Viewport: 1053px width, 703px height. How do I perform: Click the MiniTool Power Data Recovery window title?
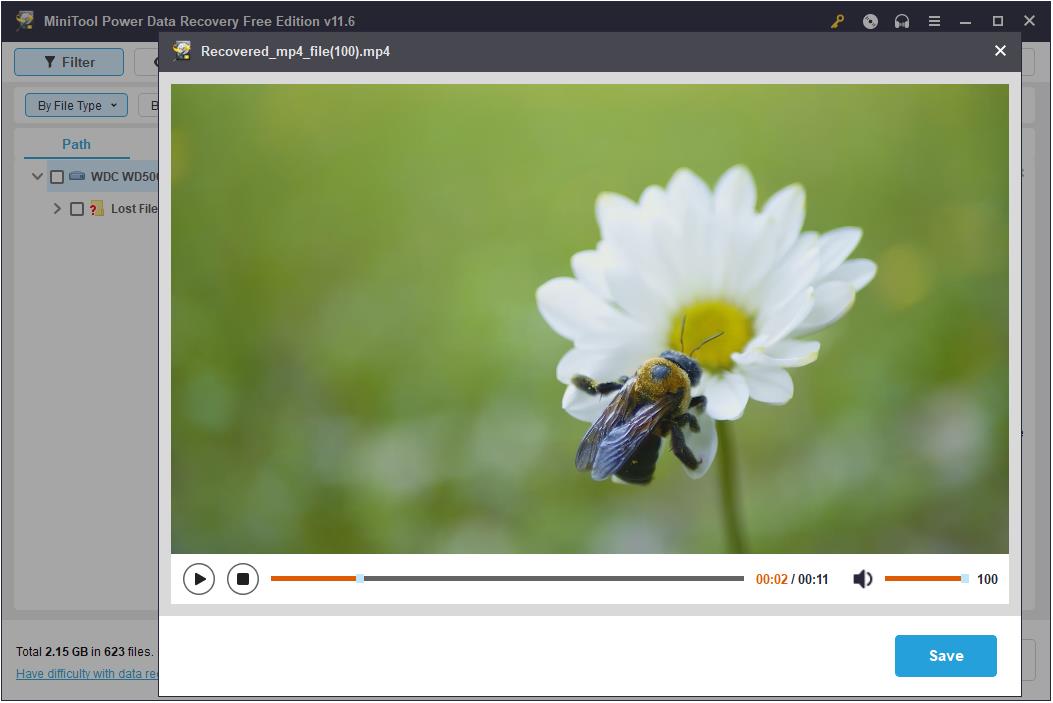pyautogui.click(x=199, y=21)
